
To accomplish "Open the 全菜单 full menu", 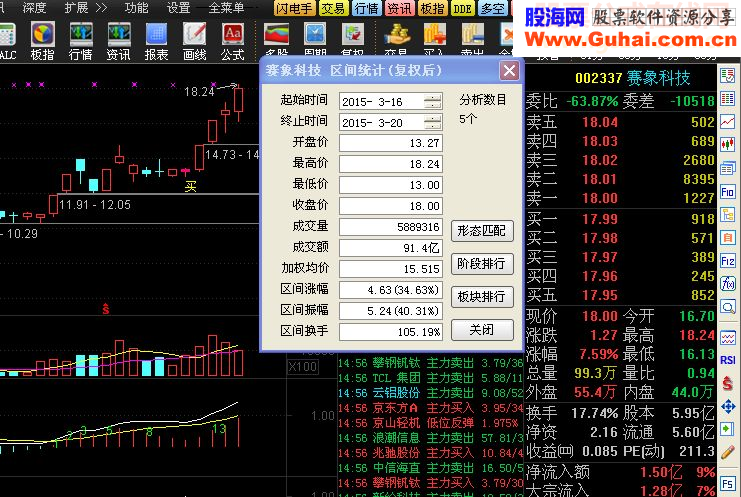I will (226, 8).
